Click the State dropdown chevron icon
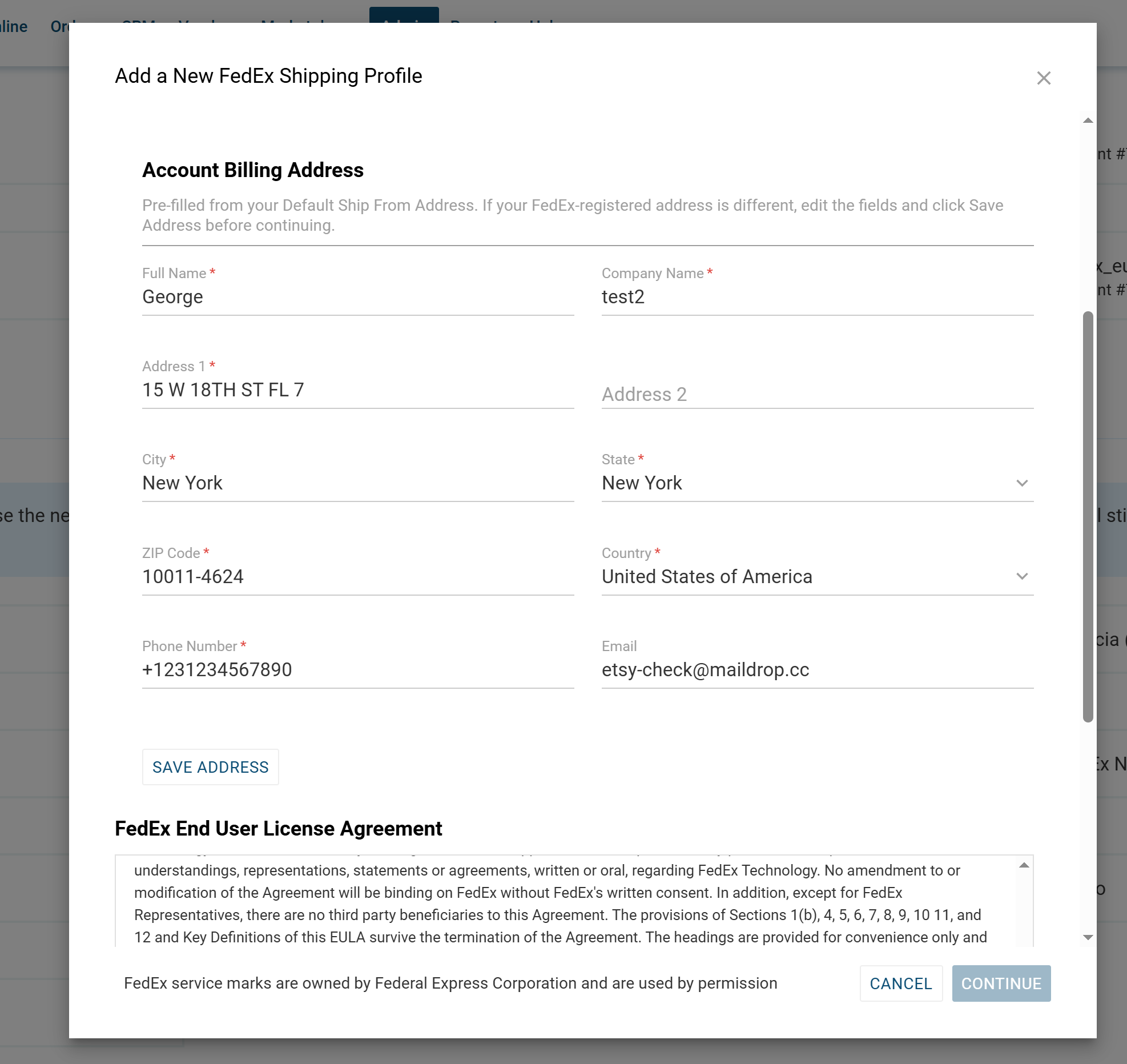The image size is (1127, 1064). [x=1022, y=483]
